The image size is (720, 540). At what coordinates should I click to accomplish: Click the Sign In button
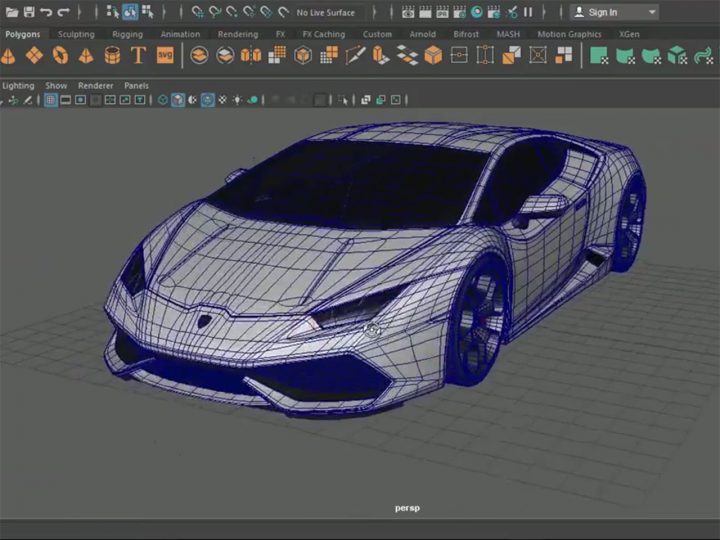coord(602,12)
